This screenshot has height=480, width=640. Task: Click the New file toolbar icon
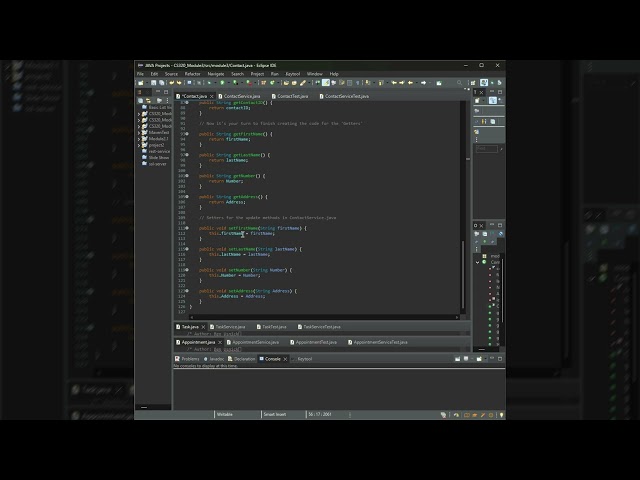coord(141,82)
